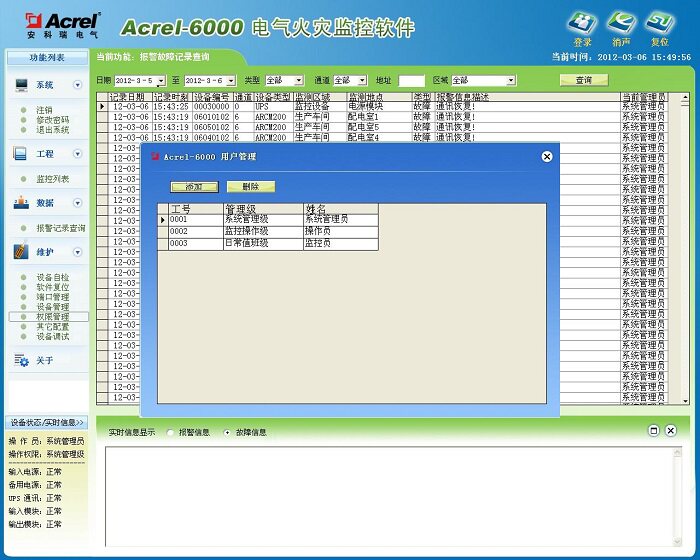Restore the real-time info panel window

pyautogui.click(x=654, y=430)
